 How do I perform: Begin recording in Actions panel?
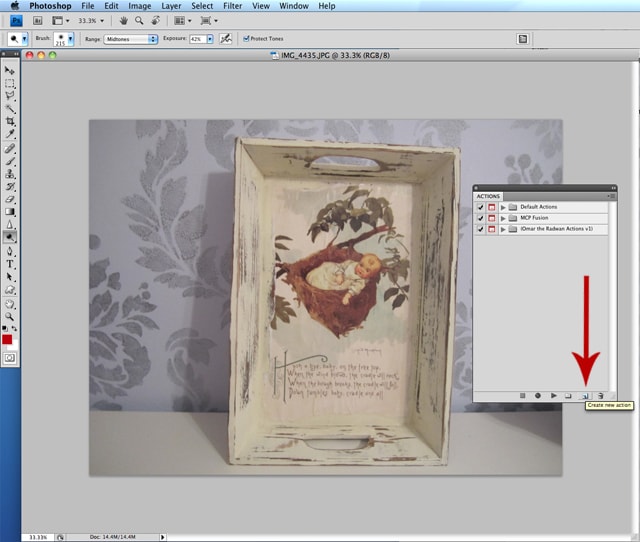[538, 395]
